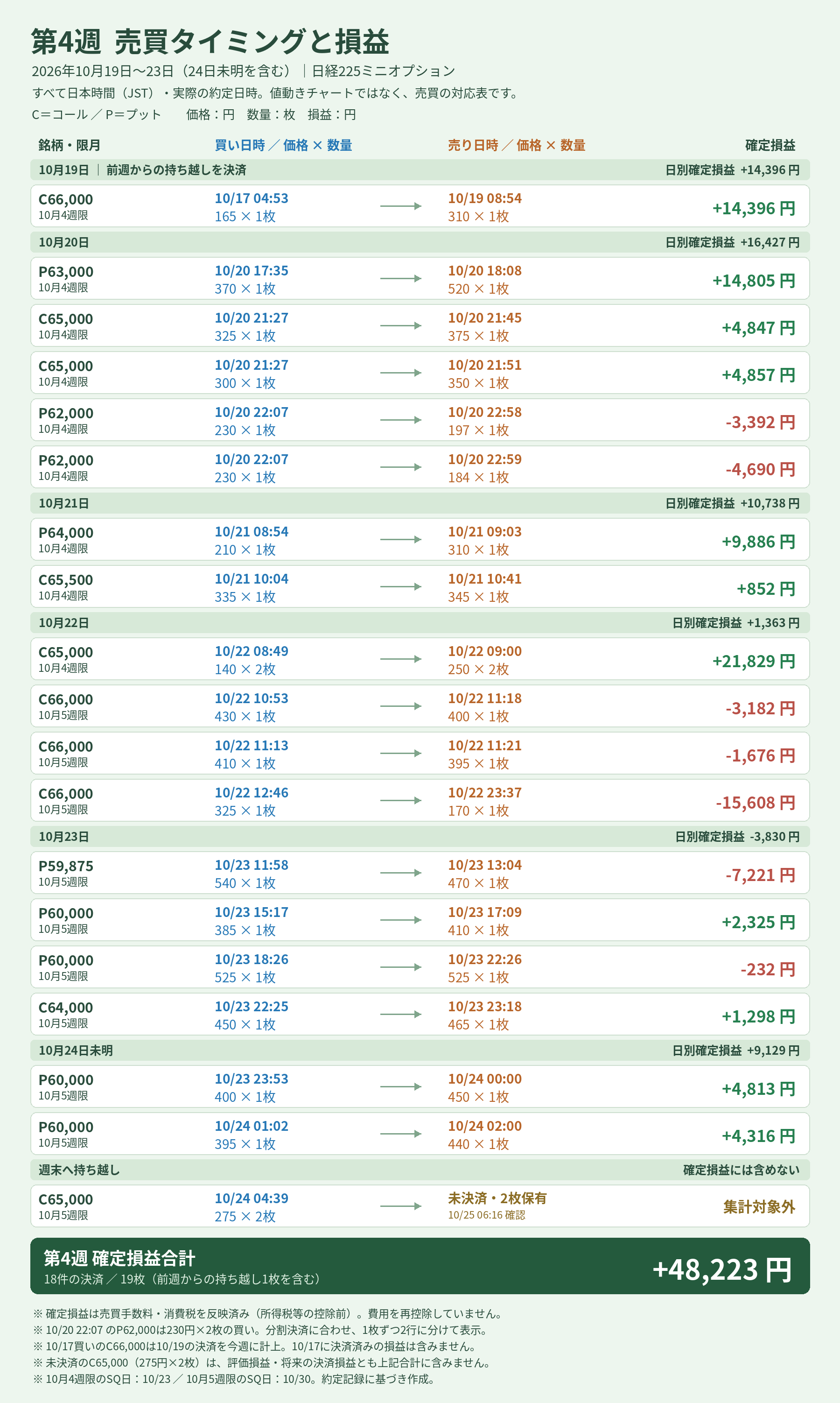This screenshot has height=1403, width=840.
Task: Click the +21,829 円 profit value
Action: point(754,661)
